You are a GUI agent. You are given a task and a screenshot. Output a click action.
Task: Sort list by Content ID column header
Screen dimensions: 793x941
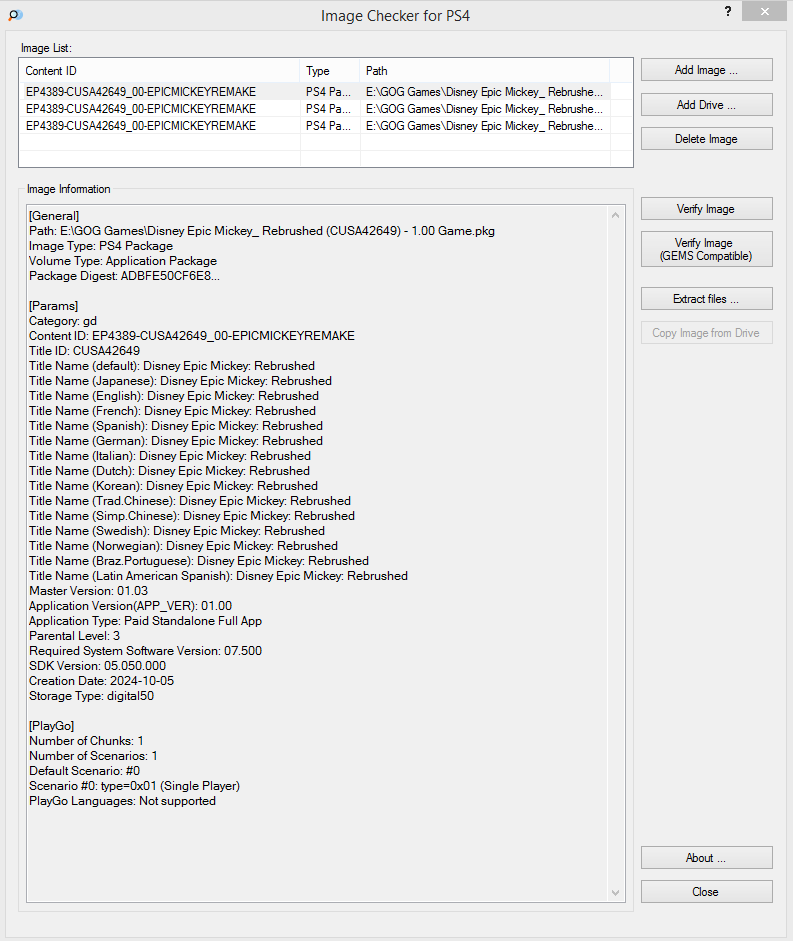tap(159, 71)
